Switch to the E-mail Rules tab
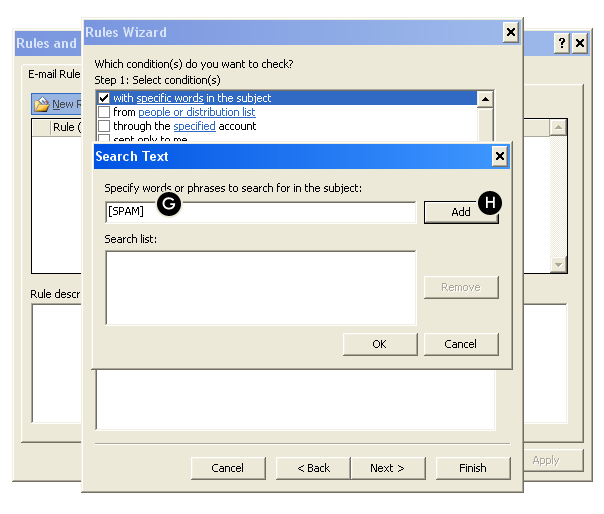The image size is (604, 514). pyautogui.click(x=52, y=72)
